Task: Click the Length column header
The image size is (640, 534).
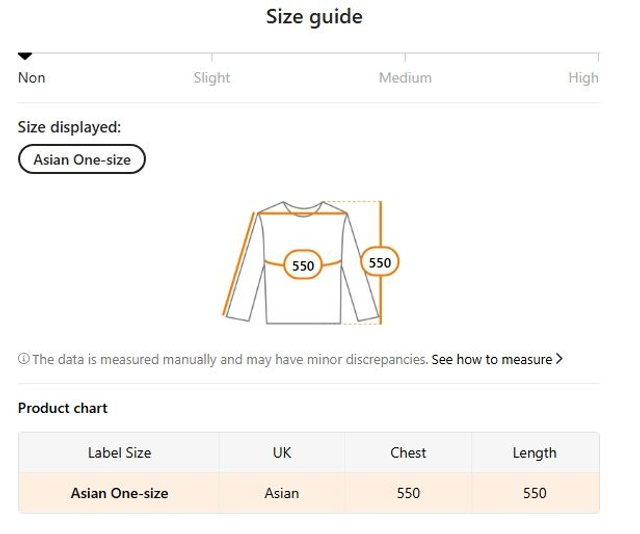Action: pyautogui.click(x=534, y=453)
